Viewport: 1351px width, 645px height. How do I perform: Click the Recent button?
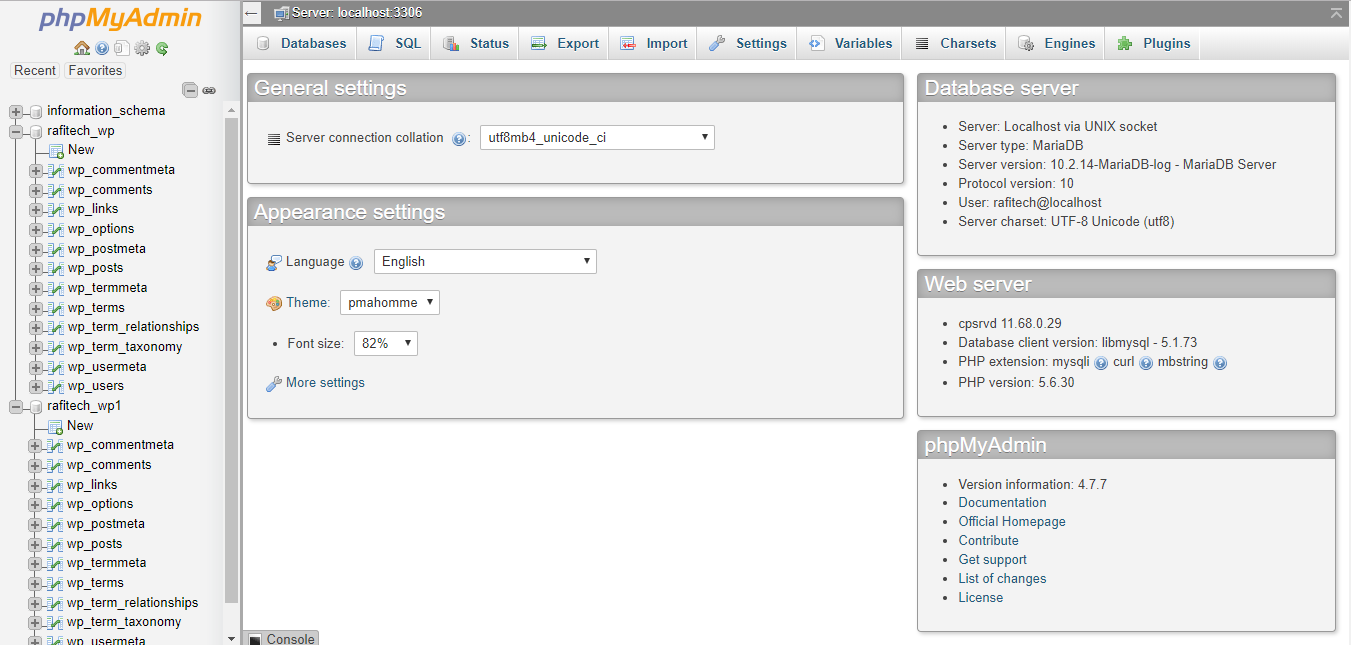35,71
